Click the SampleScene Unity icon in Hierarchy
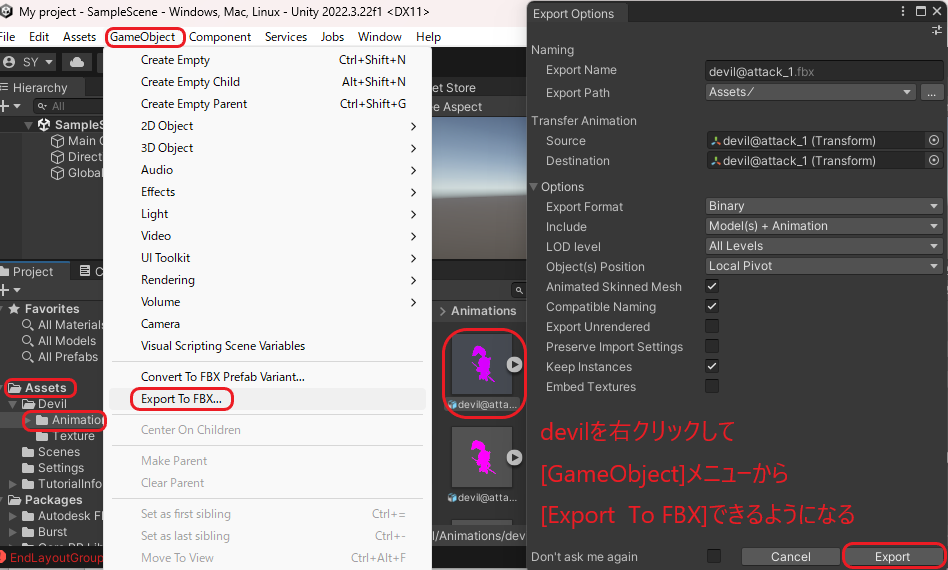Viewport: 948px width, 570px height. click(x=44, y=125)
